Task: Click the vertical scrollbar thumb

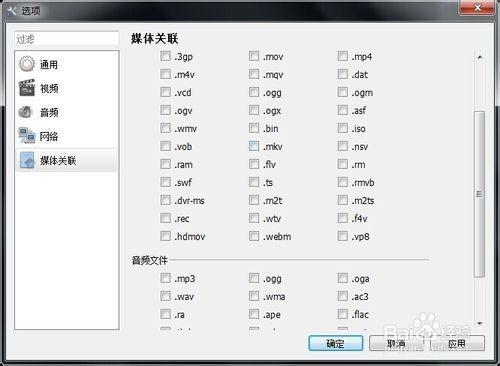Action: pos(479,194)
